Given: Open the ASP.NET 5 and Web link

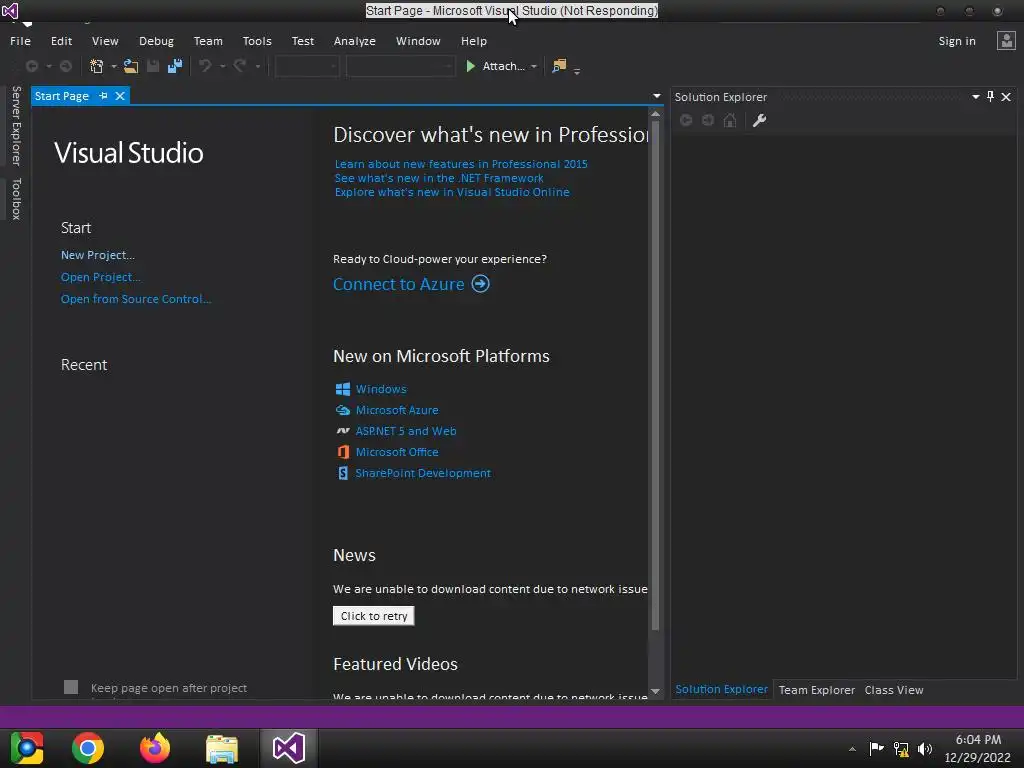Looking at the screenshot, I should [x=406, y=431].
